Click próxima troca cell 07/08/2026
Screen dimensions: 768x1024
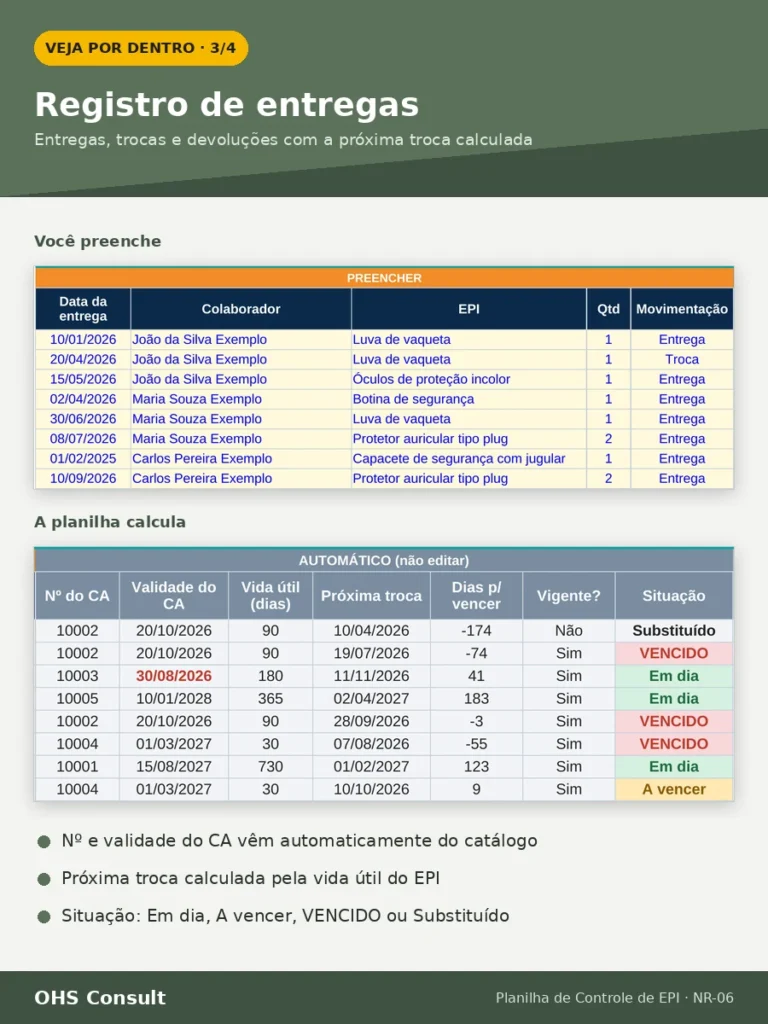pyautogui.click(x=372, y=744)
